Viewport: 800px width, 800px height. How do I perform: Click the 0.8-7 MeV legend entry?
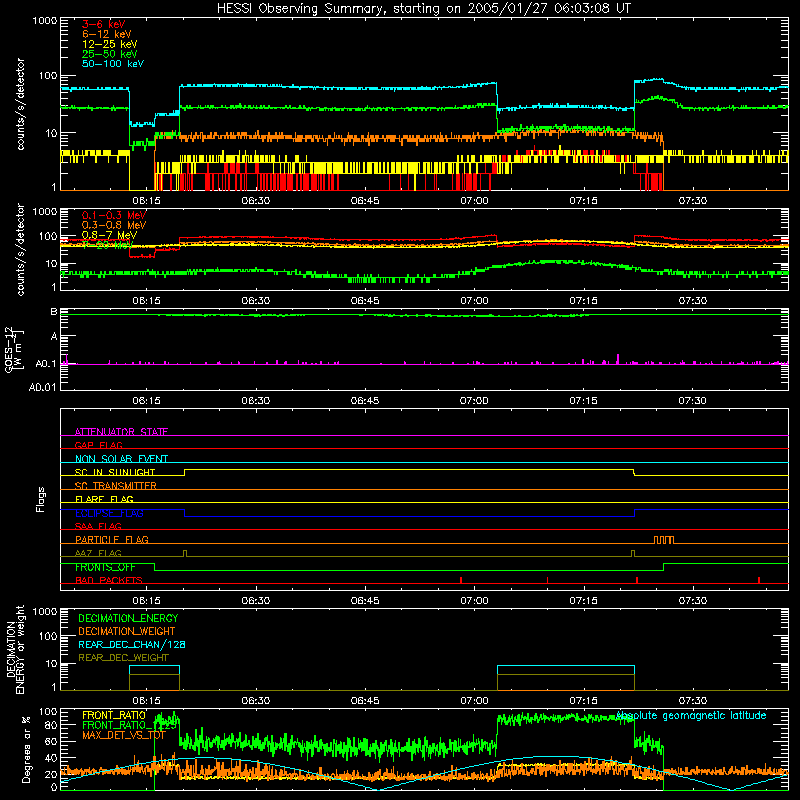click(x=109, y=235)
